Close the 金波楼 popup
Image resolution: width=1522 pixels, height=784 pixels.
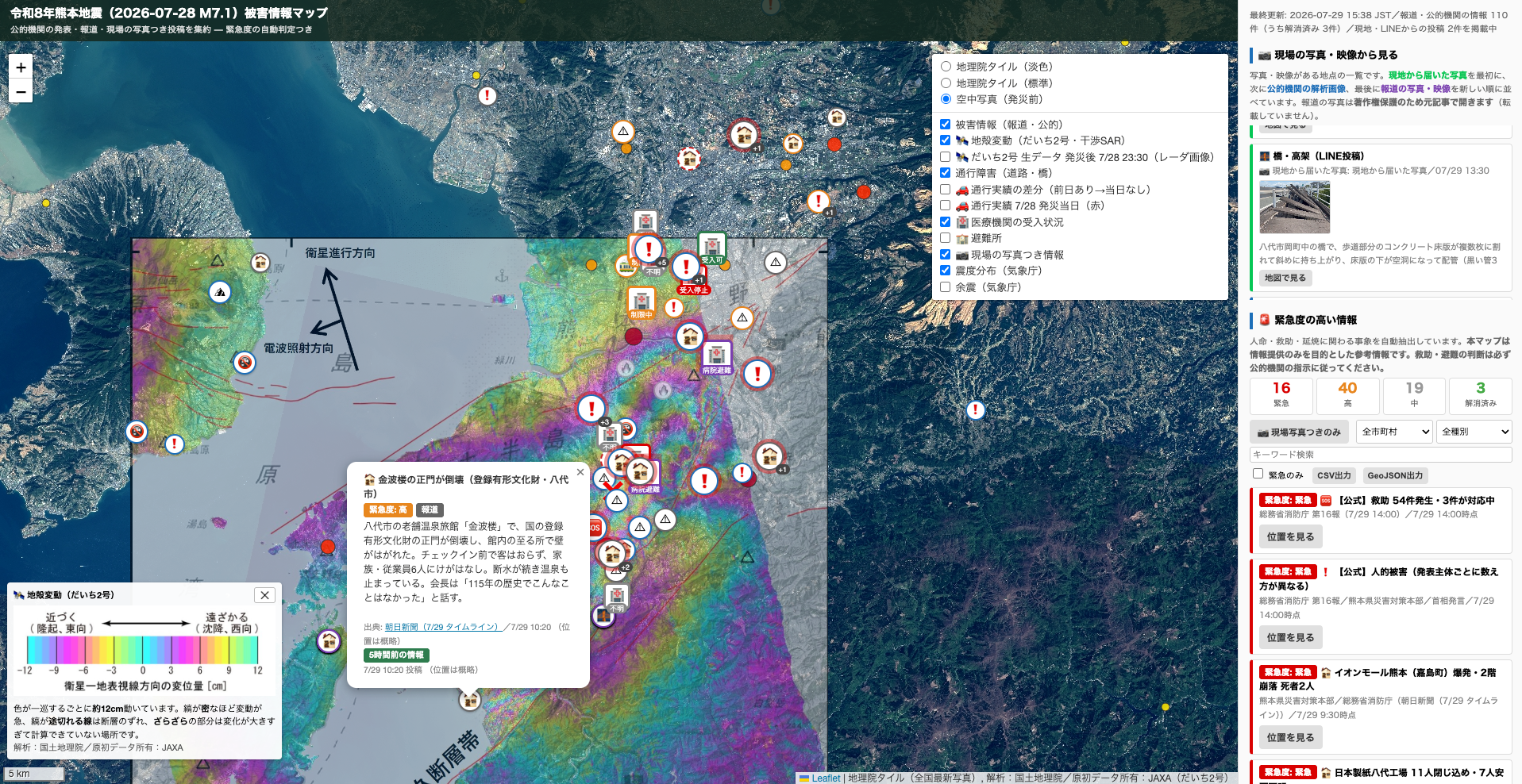coord(580,472)
